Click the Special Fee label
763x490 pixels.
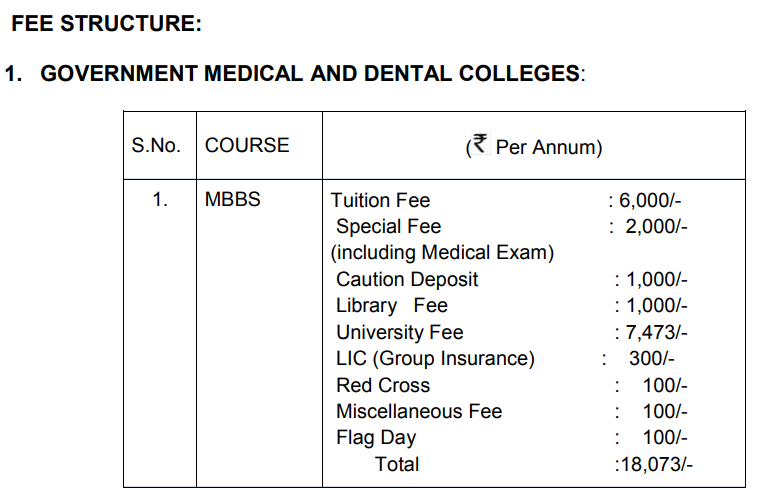[x=388, y=227]
